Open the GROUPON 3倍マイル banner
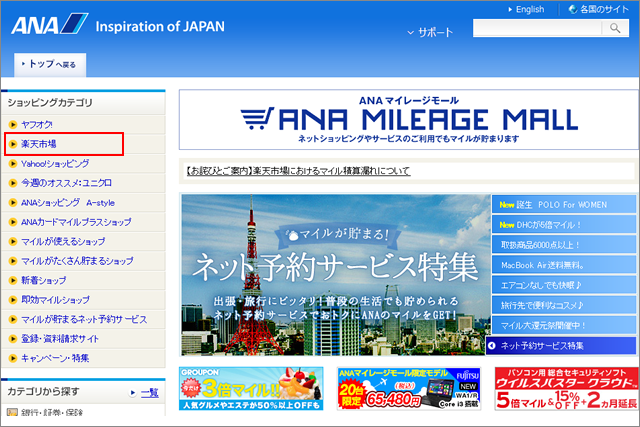Viewport: 640px width, 427px height. 251,389
